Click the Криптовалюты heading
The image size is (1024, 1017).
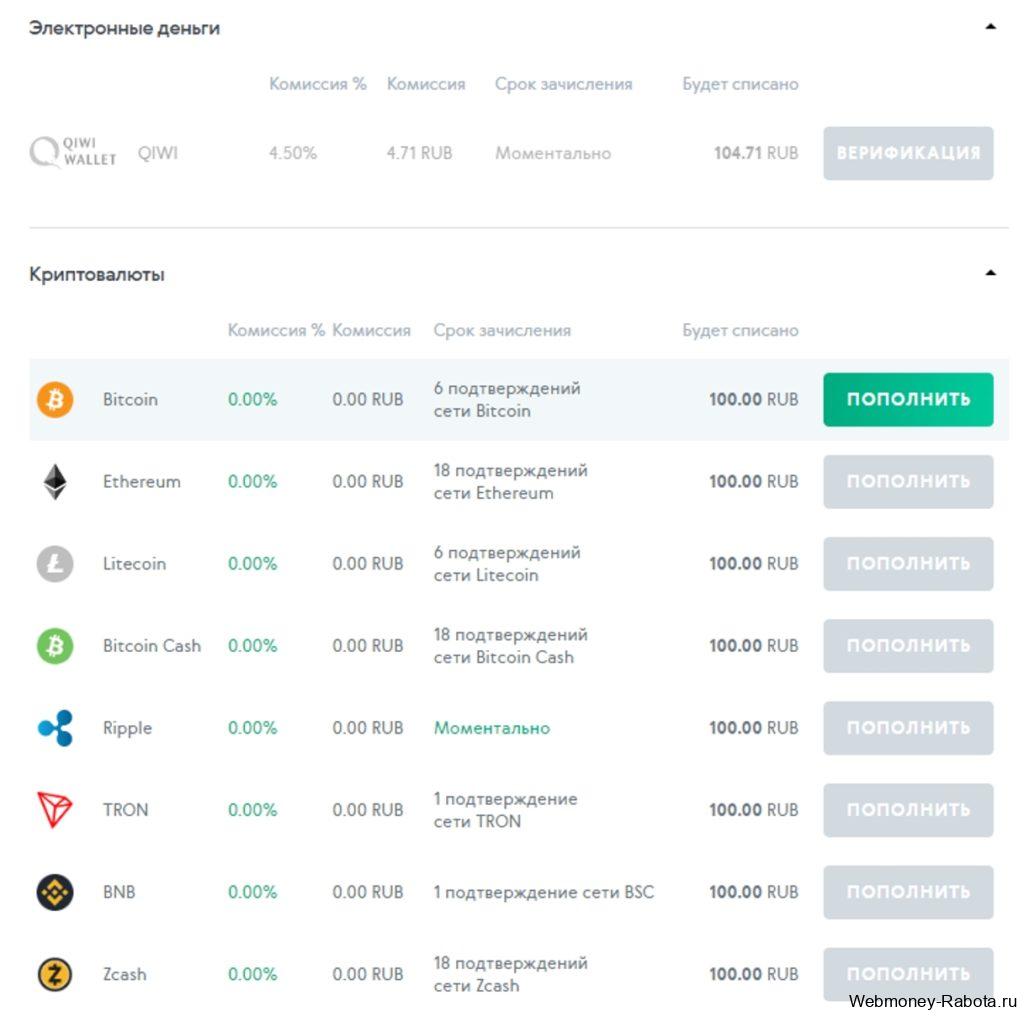coord(97,274)
